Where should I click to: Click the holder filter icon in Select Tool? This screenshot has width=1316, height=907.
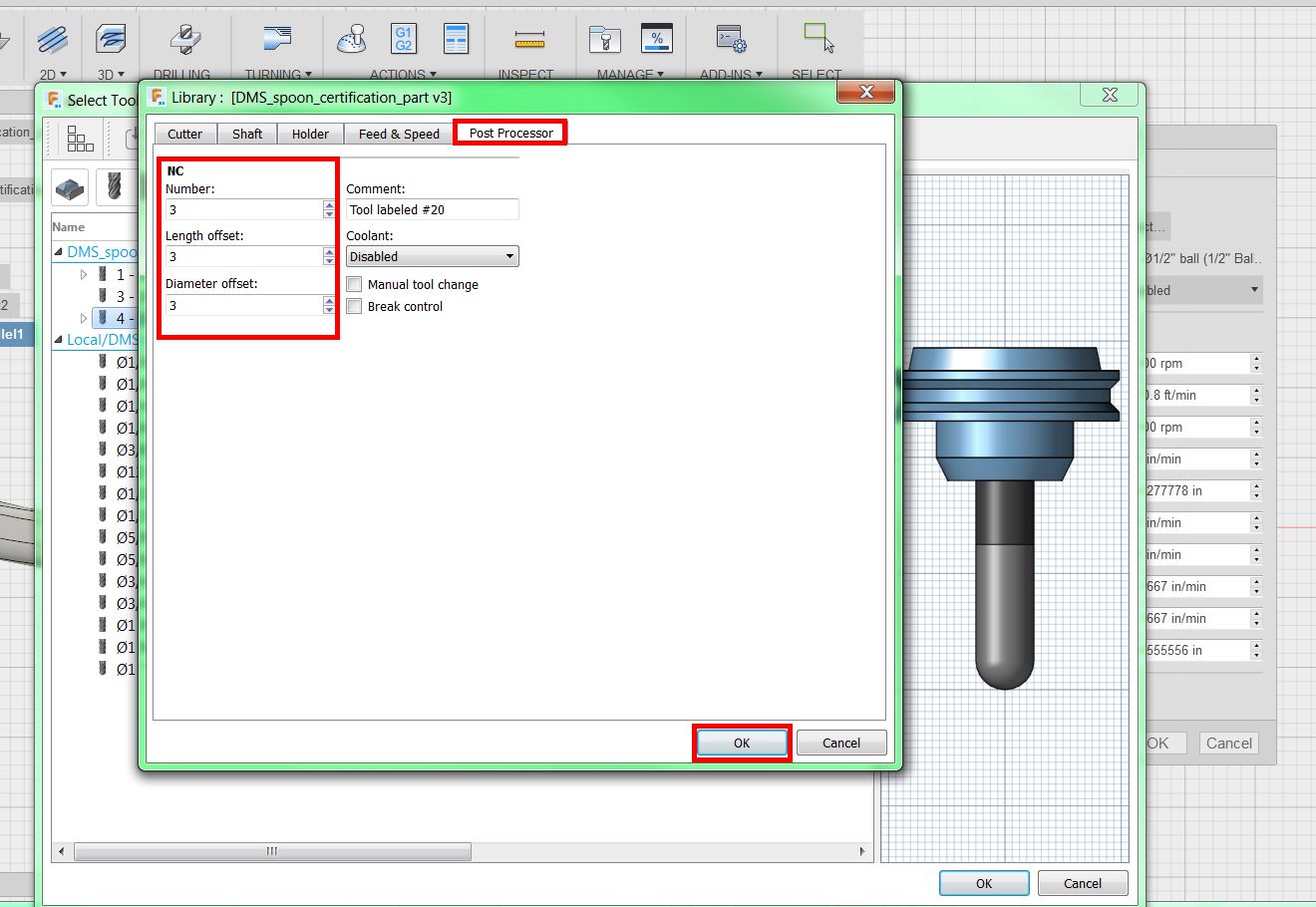70,187
